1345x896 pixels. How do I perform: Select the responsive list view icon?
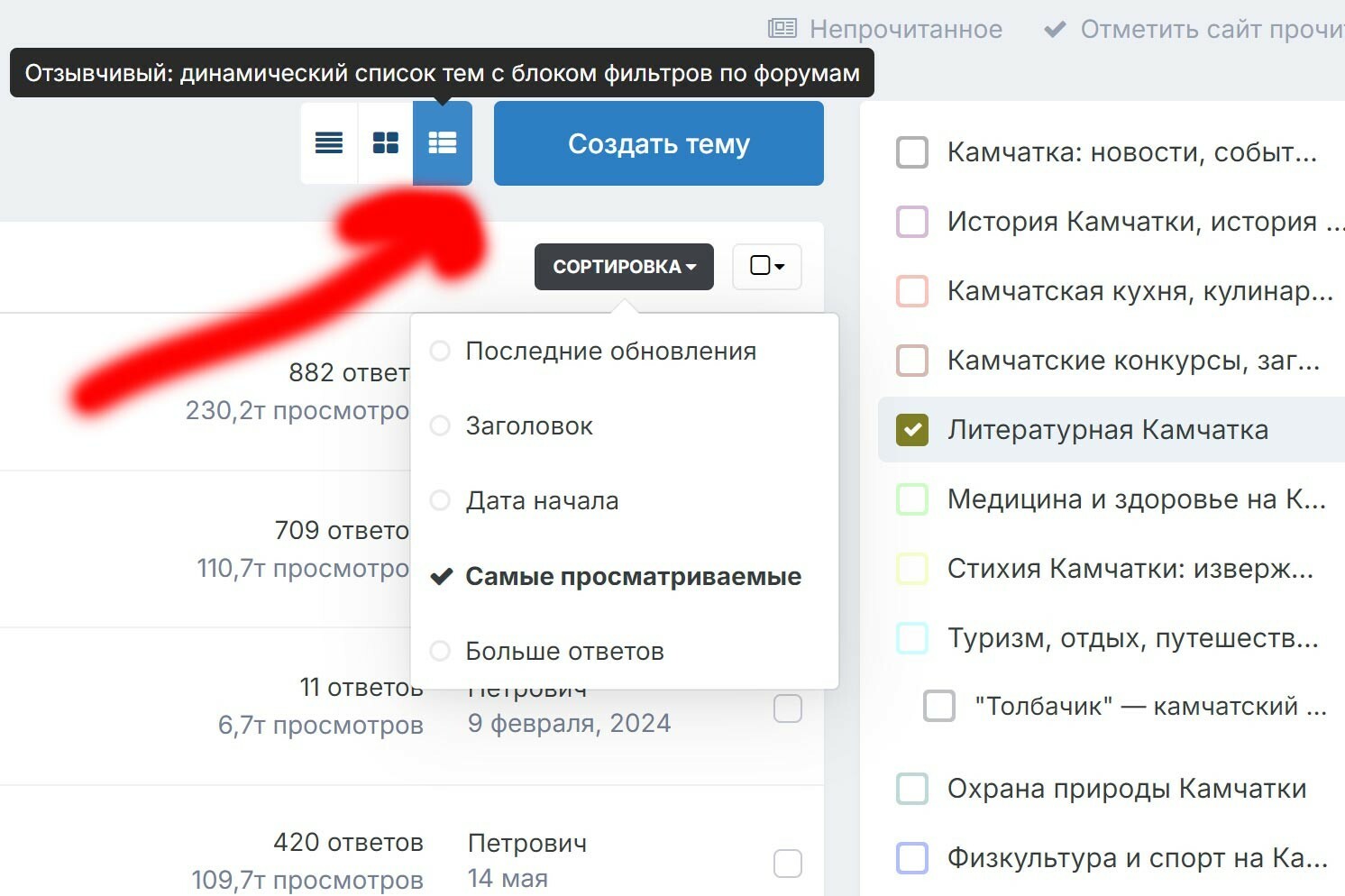[x=443, y=143]
